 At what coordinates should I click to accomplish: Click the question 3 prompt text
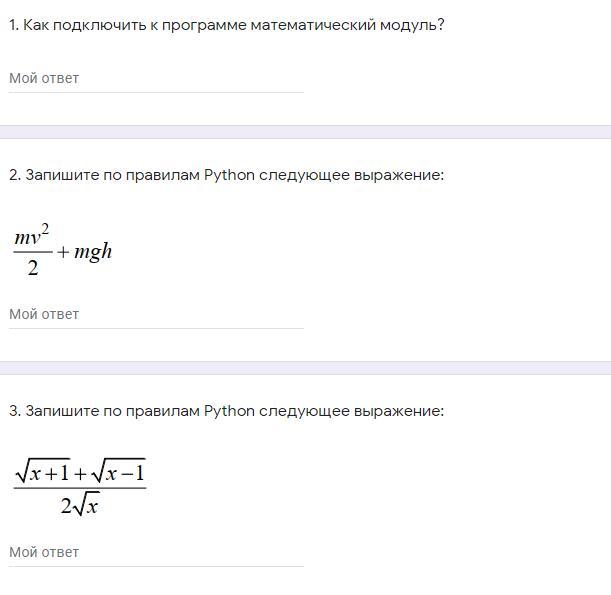click(x=226, y=411)
